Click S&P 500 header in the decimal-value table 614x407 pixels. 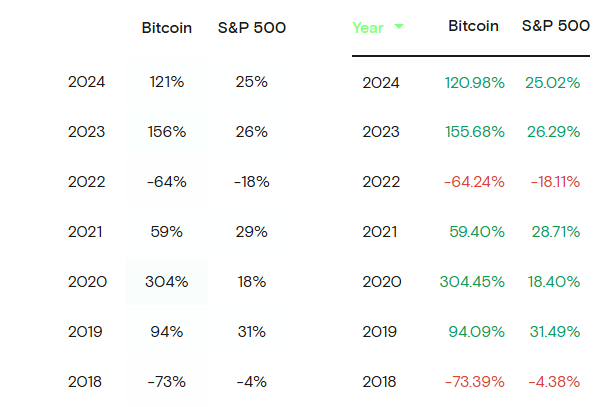tap(555, 27)
